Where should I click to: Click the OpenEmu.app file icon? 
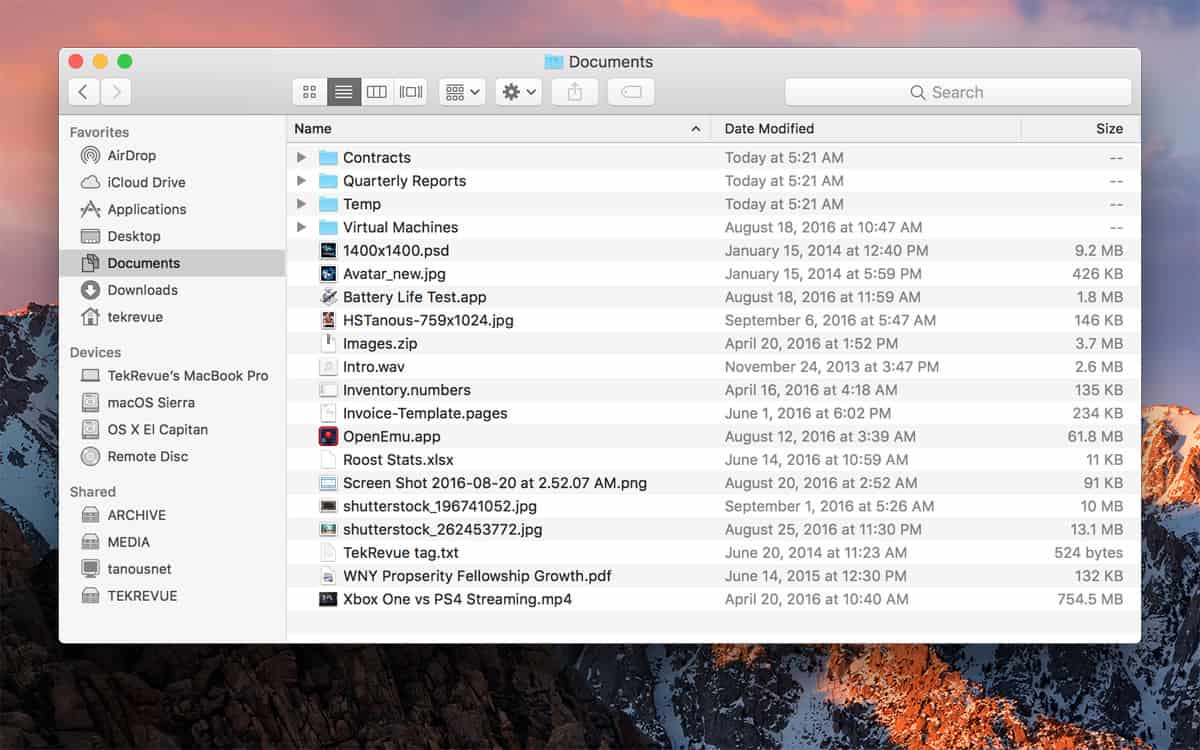[x=328, y=437]
